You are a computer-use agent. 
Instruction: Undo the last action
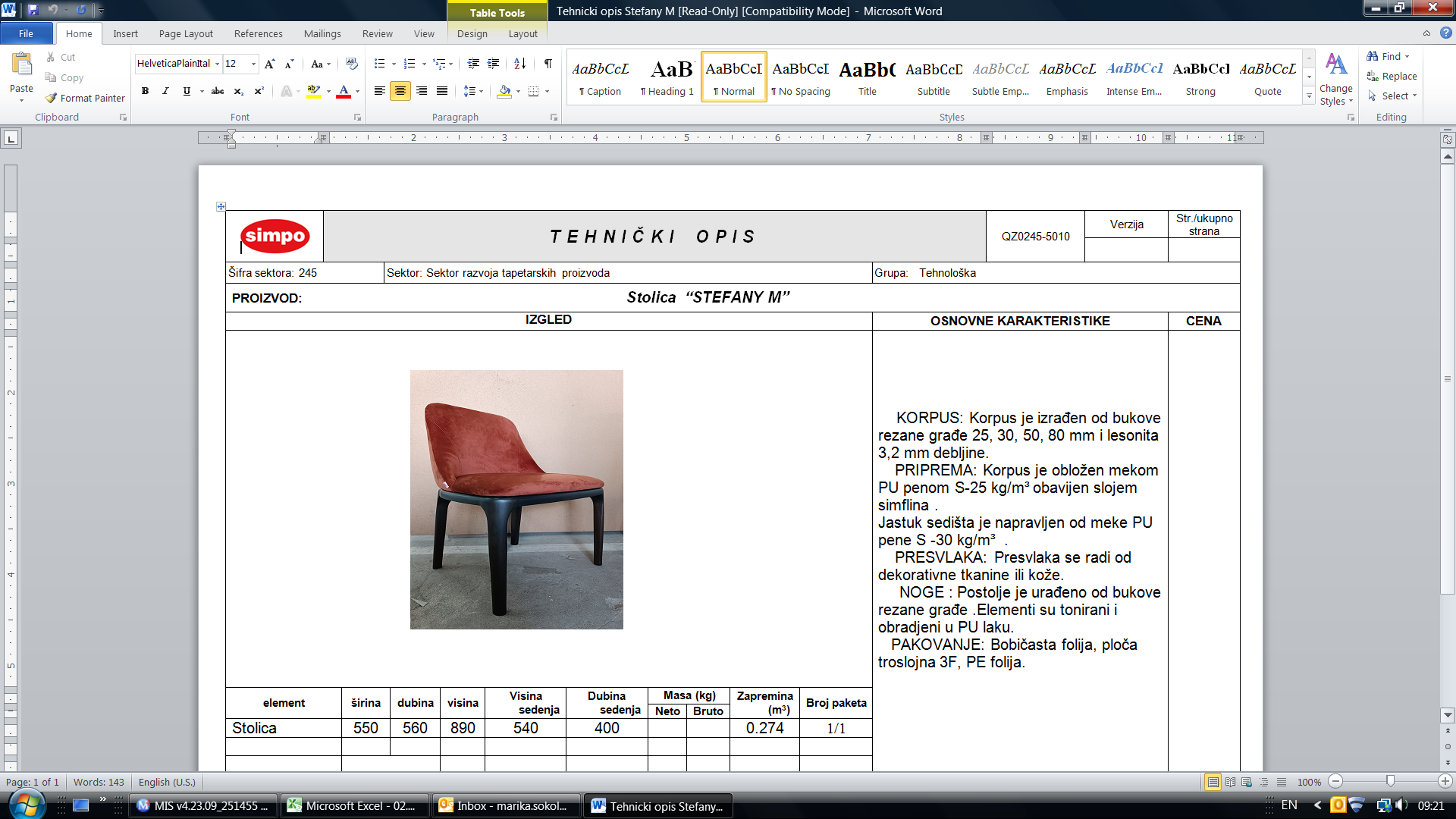[x=52, y=10]
